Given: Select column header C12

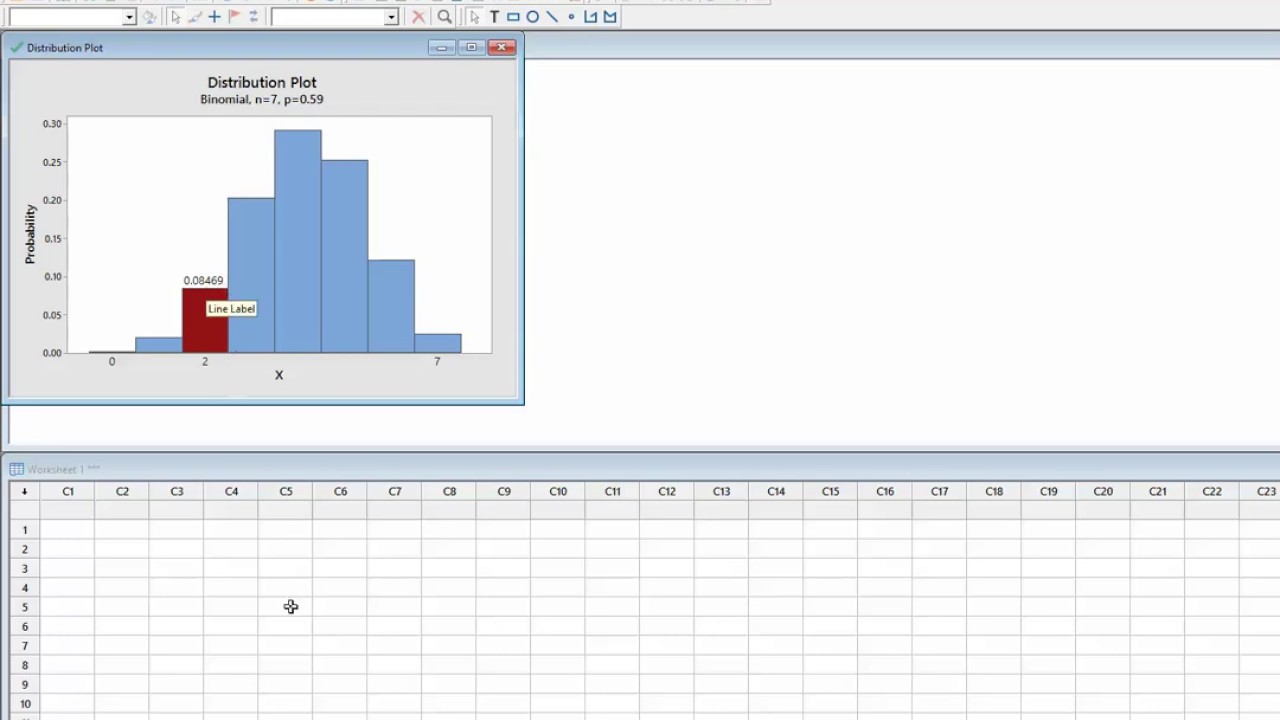Looking at the screenshot, I should [x=667, y=491].
